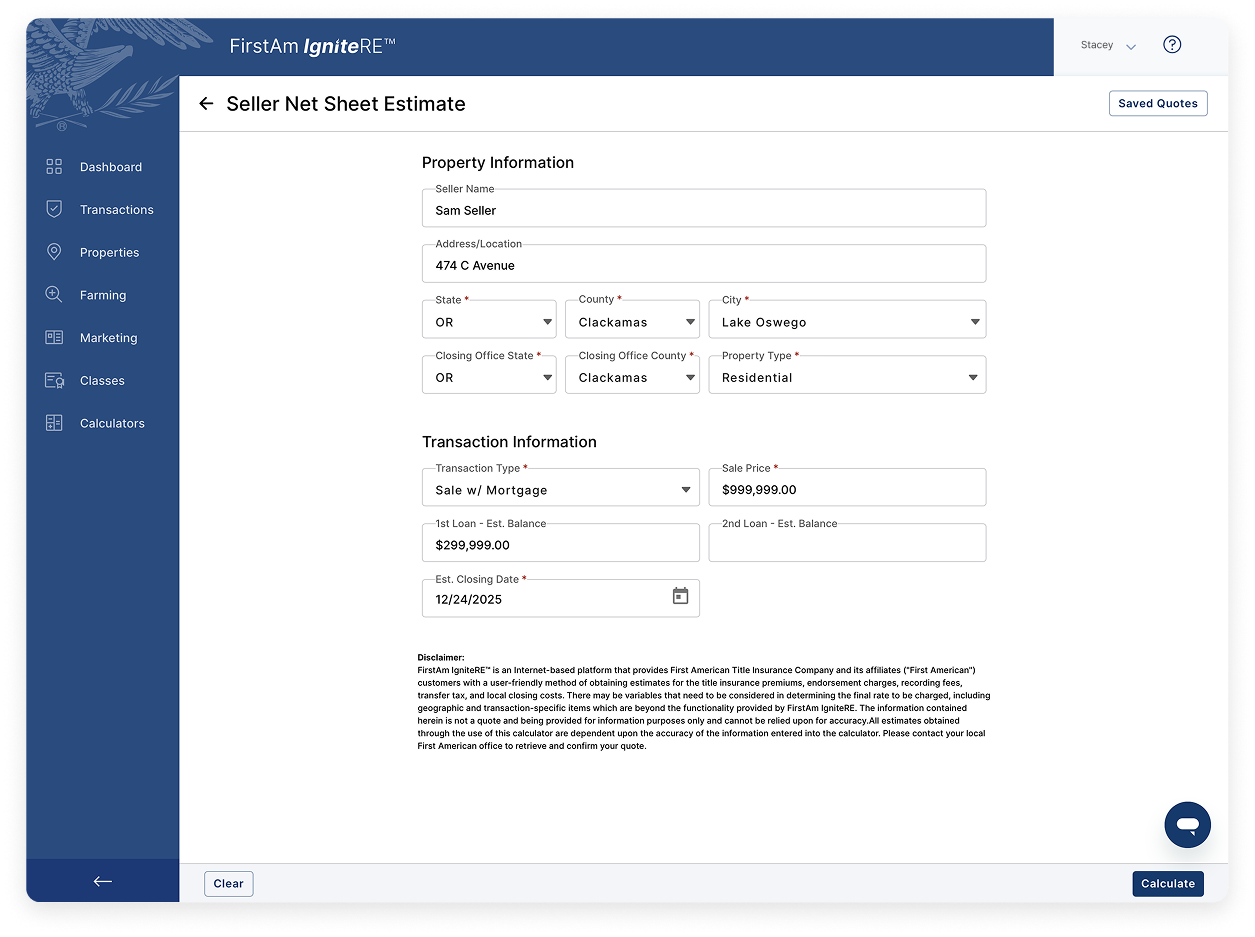The image size is (1255, 937).
Task: Open the chat bubble widget
Action: [x=1187, y=825]
